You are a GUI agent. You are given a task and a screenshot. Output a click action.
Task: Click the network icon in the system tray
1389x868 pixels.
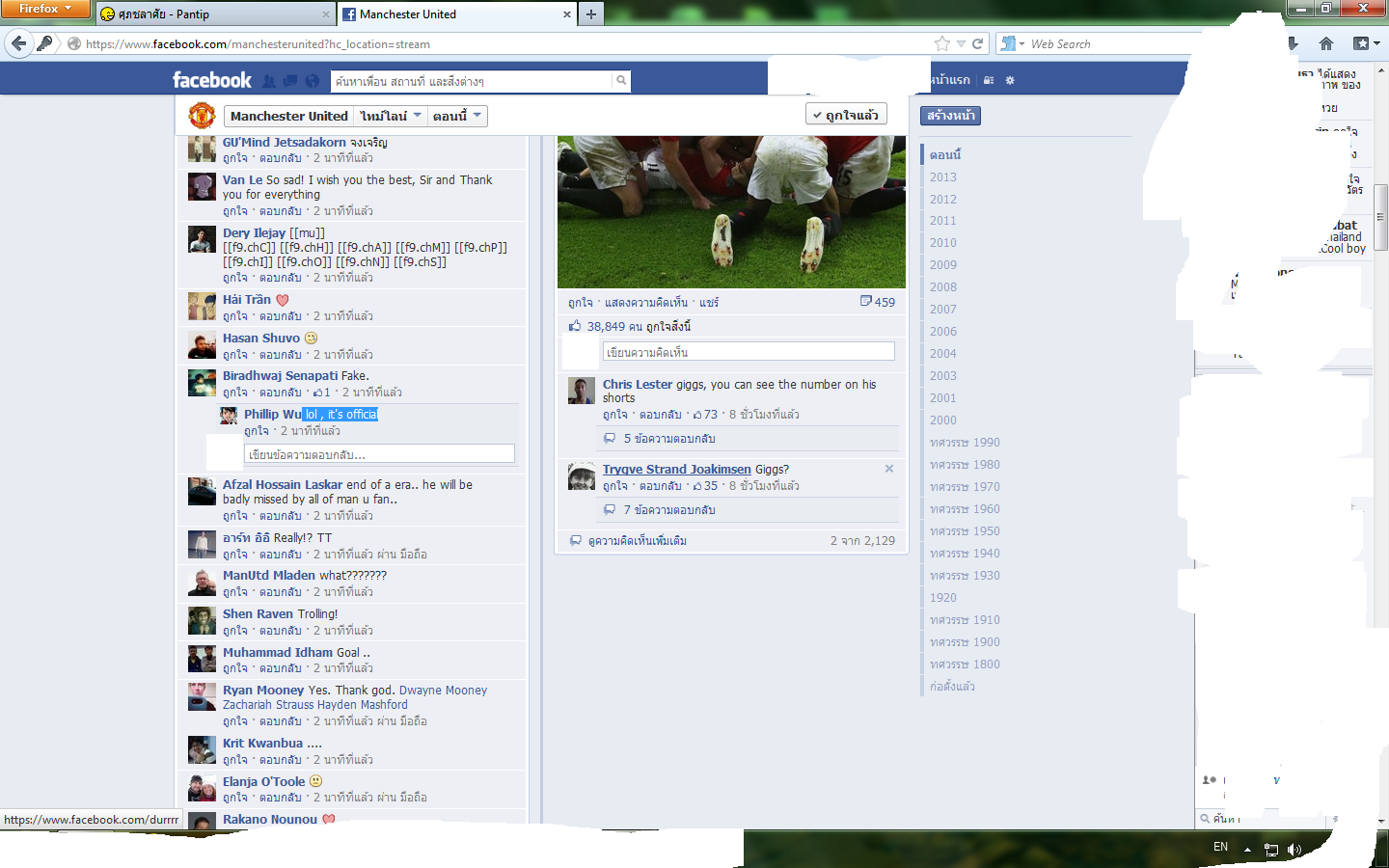[1270, 850]
